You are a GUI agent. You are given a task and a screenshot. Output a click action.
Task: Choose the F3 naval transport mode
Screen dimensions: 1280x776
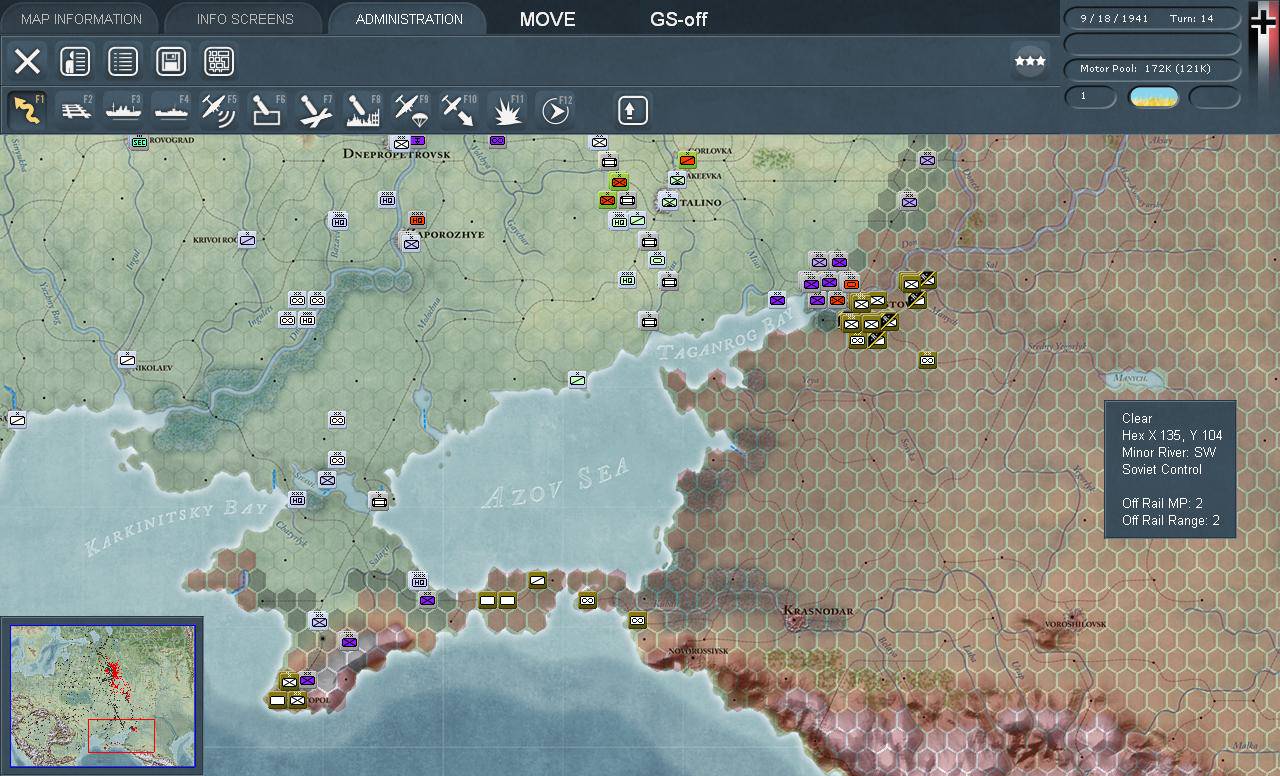click(x=124, y=110)
